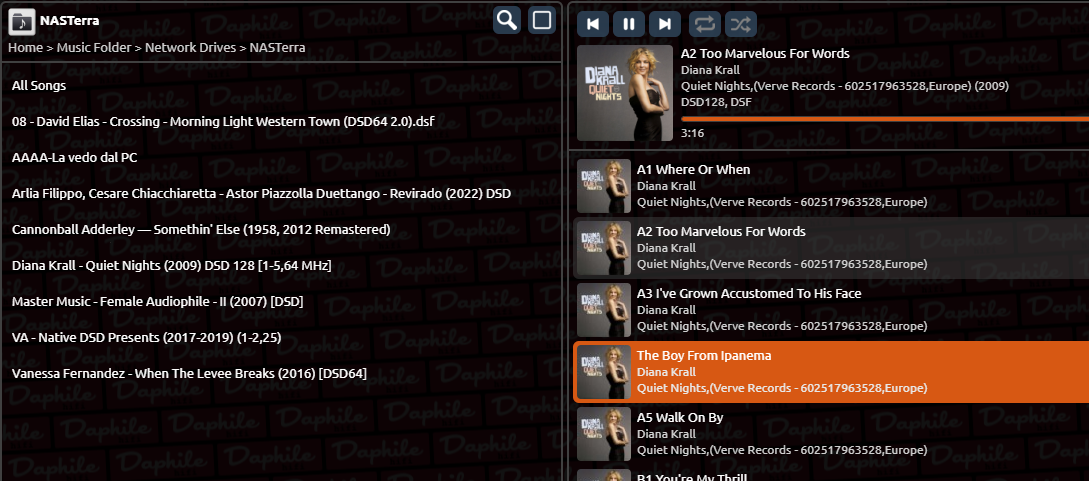
Task: Select playlist track A1 Where Or When
Action: point(831,186)
